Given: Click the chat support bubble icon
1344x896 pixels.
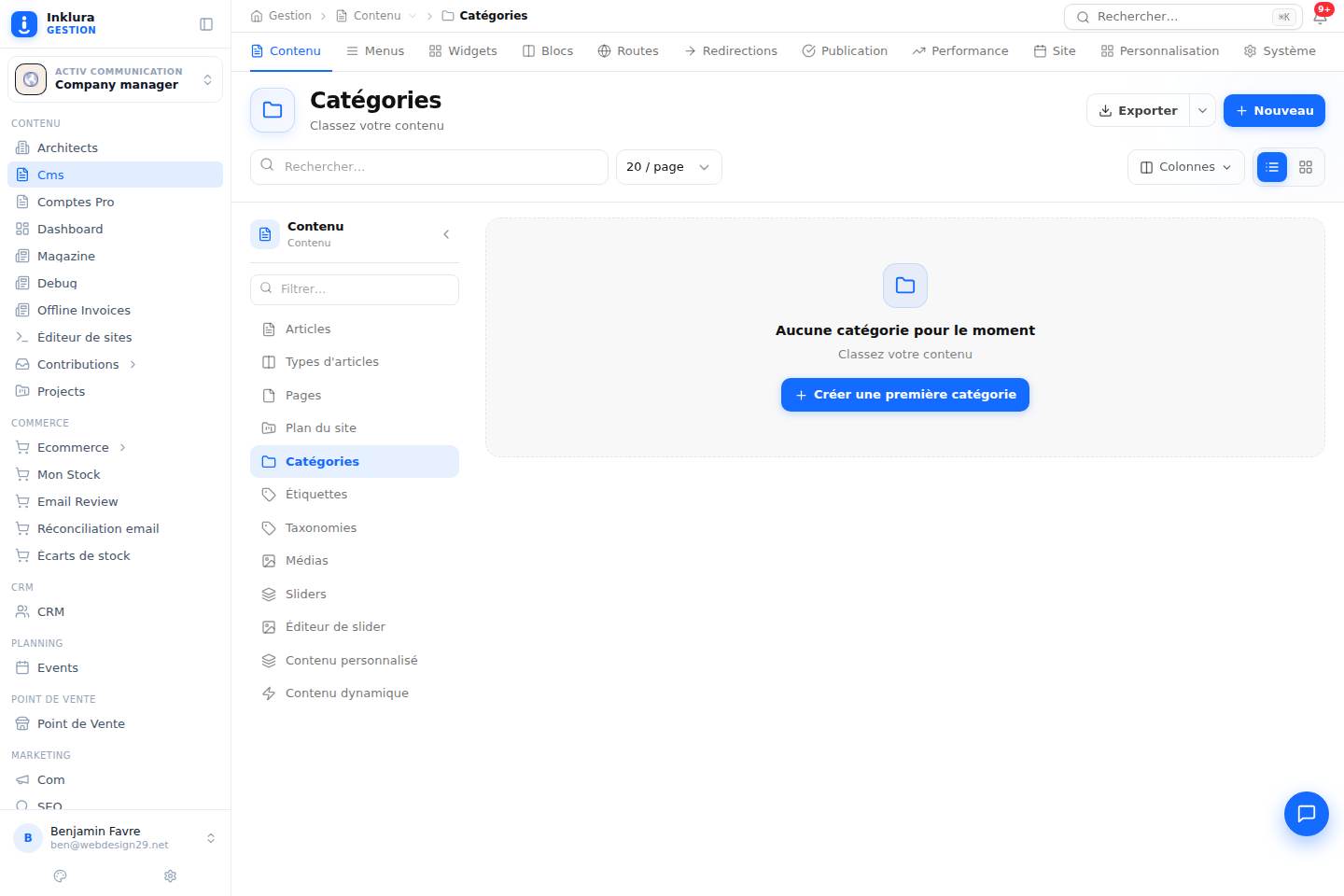Looking at the screenshot, I should point(1307,814).
